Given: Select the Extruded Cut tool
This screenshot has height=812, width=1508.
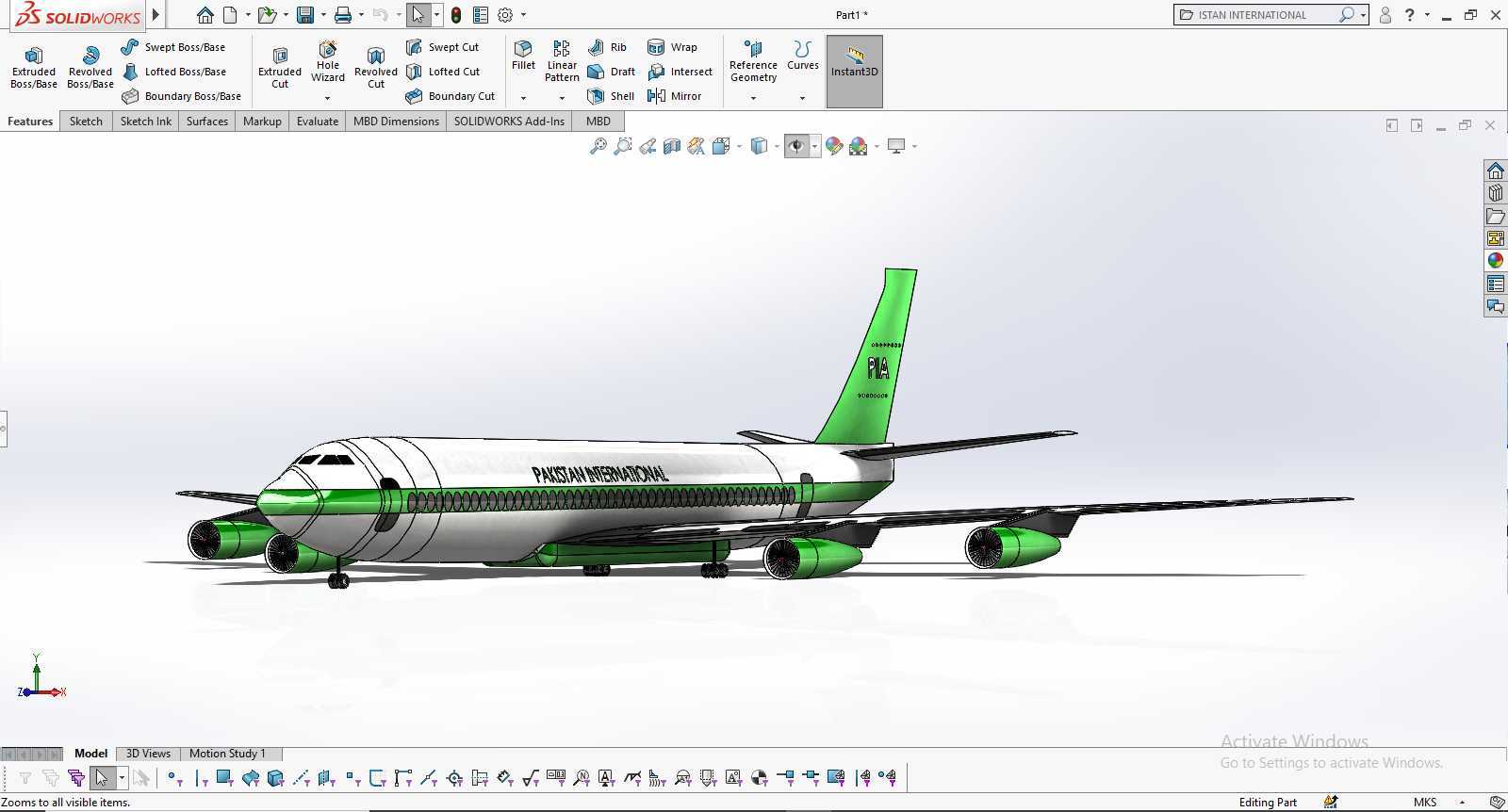Looking at the screenshot, I should 280,68.
